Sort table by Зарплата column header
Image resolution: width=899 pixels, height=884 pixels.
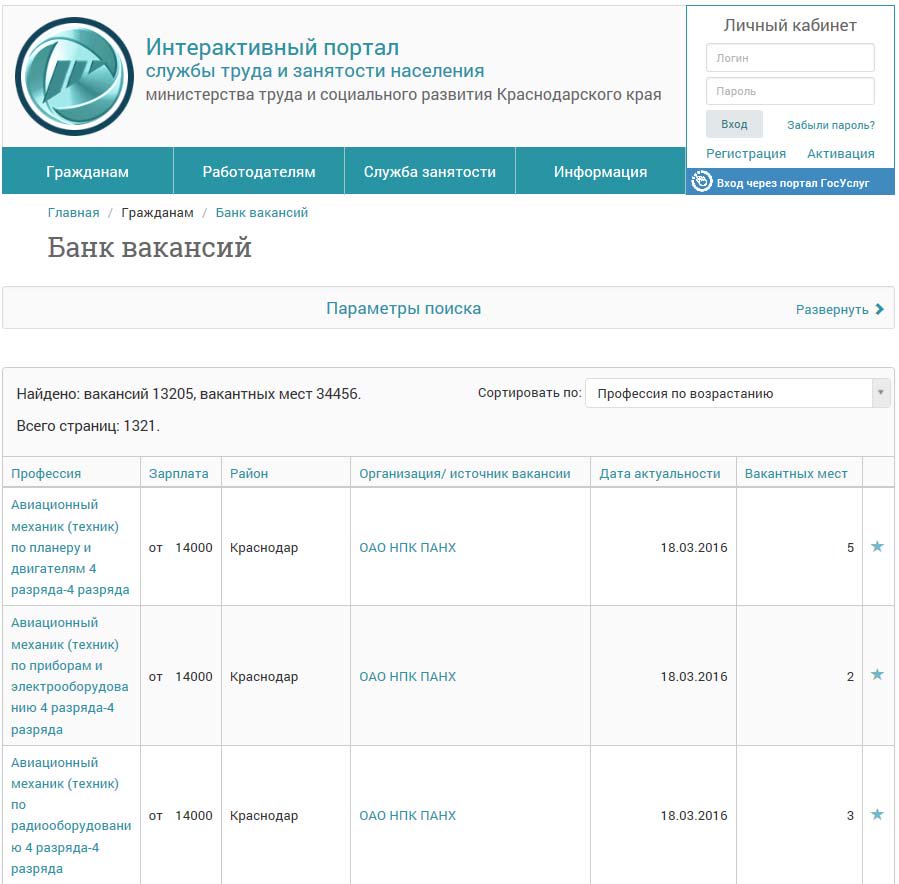point(178,474)
